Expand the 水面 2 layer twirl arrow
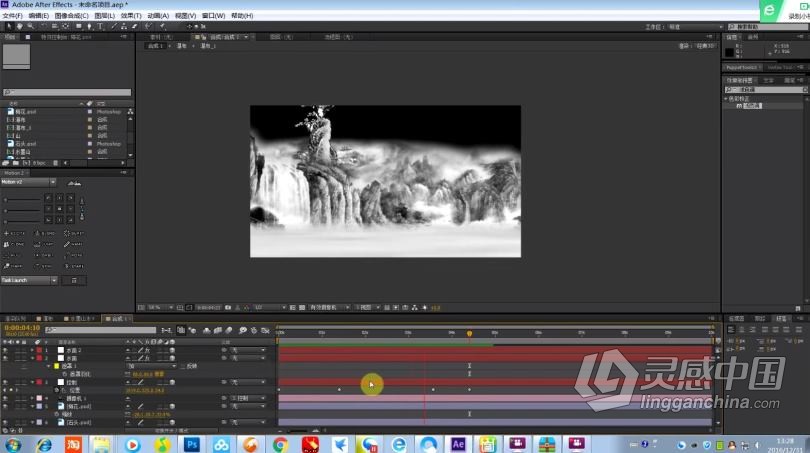Screen dimensions: 810x453 (33, 350)
